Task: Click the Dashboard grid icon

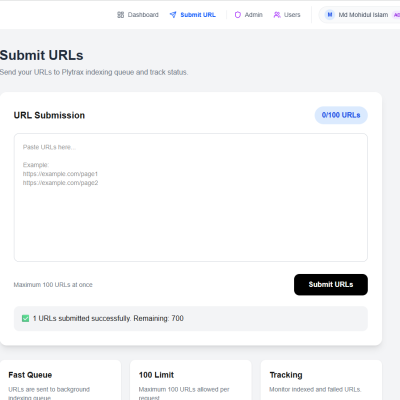Action: [x=120, y=15]
